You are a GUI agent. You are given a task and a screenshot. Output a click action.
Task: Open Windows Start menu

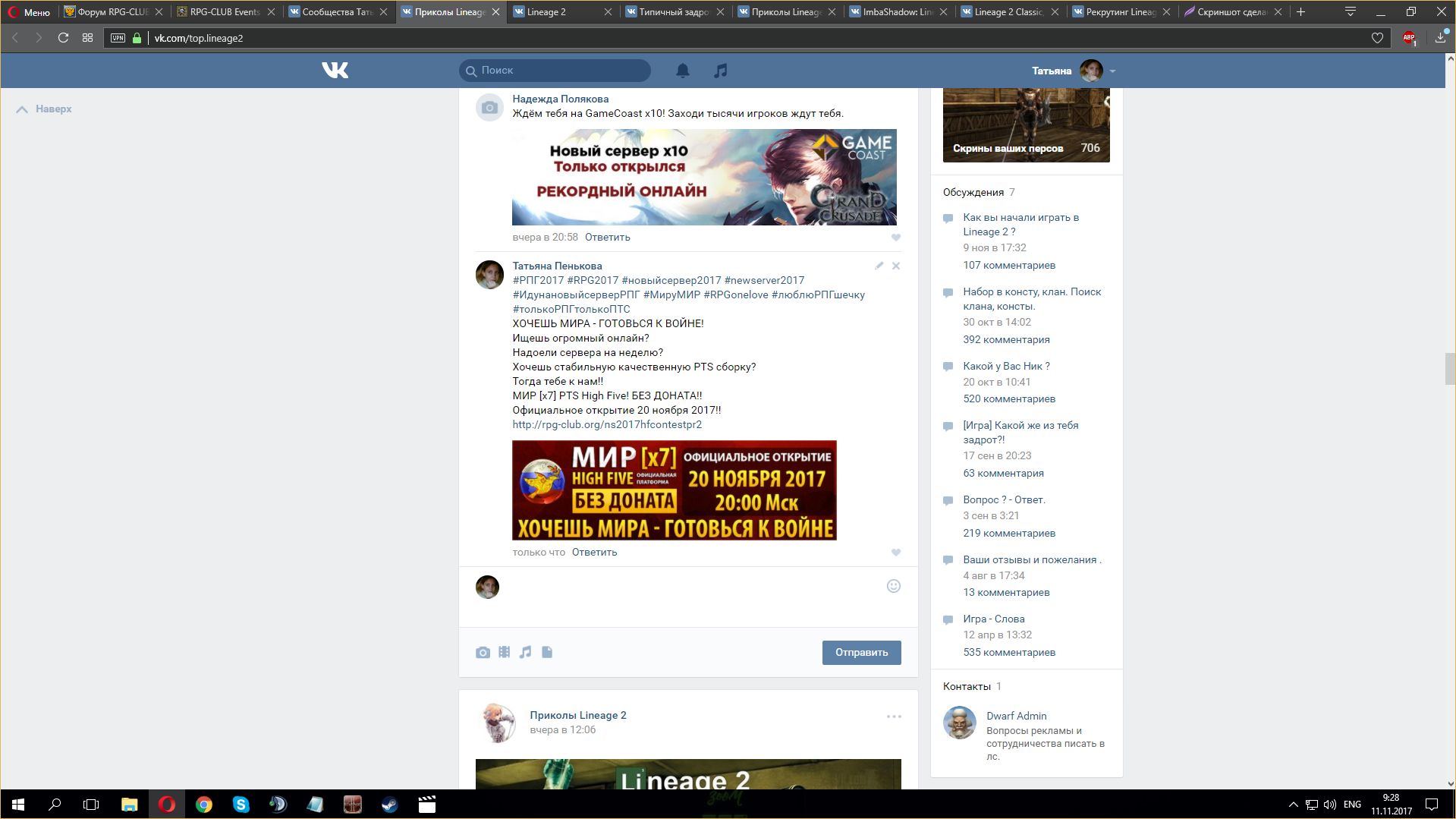18,805
